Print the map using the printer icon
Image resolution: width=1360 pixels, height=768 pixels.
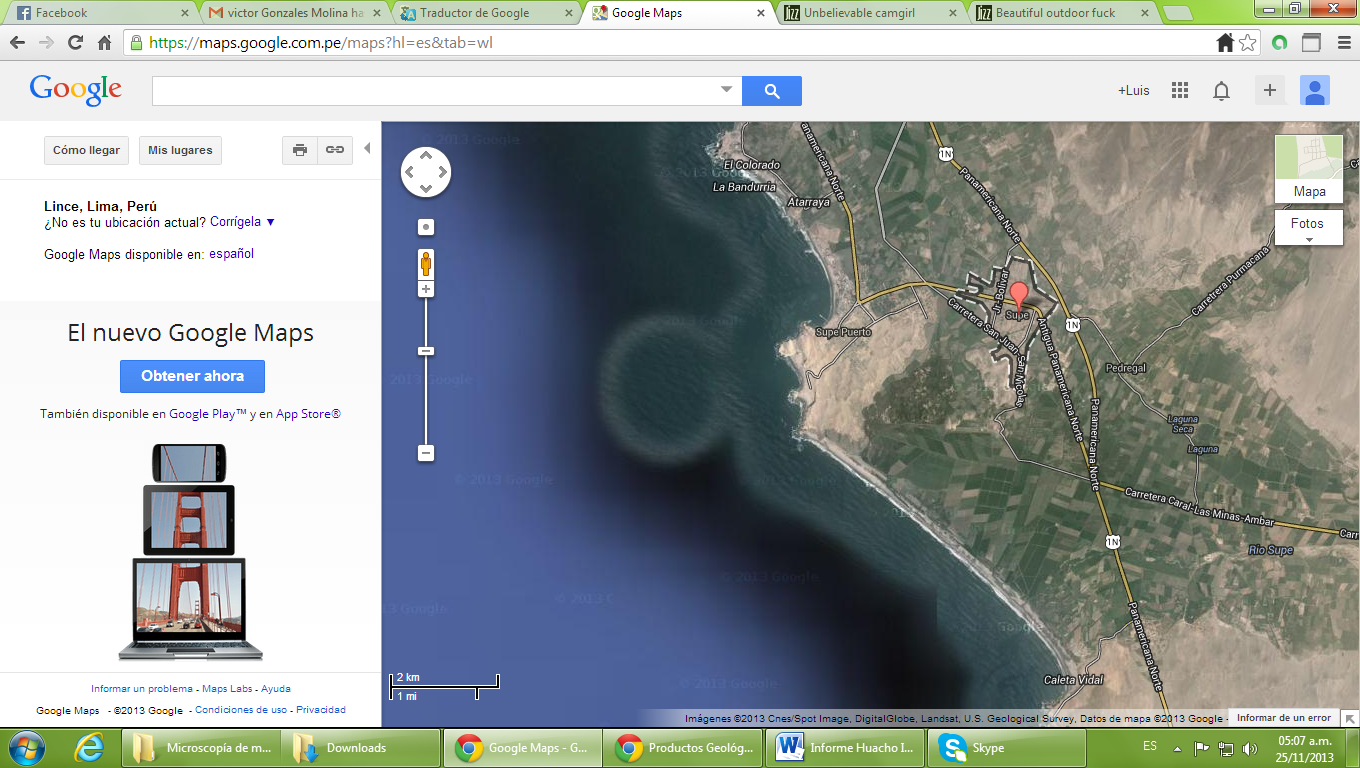(x=300, y=150)
